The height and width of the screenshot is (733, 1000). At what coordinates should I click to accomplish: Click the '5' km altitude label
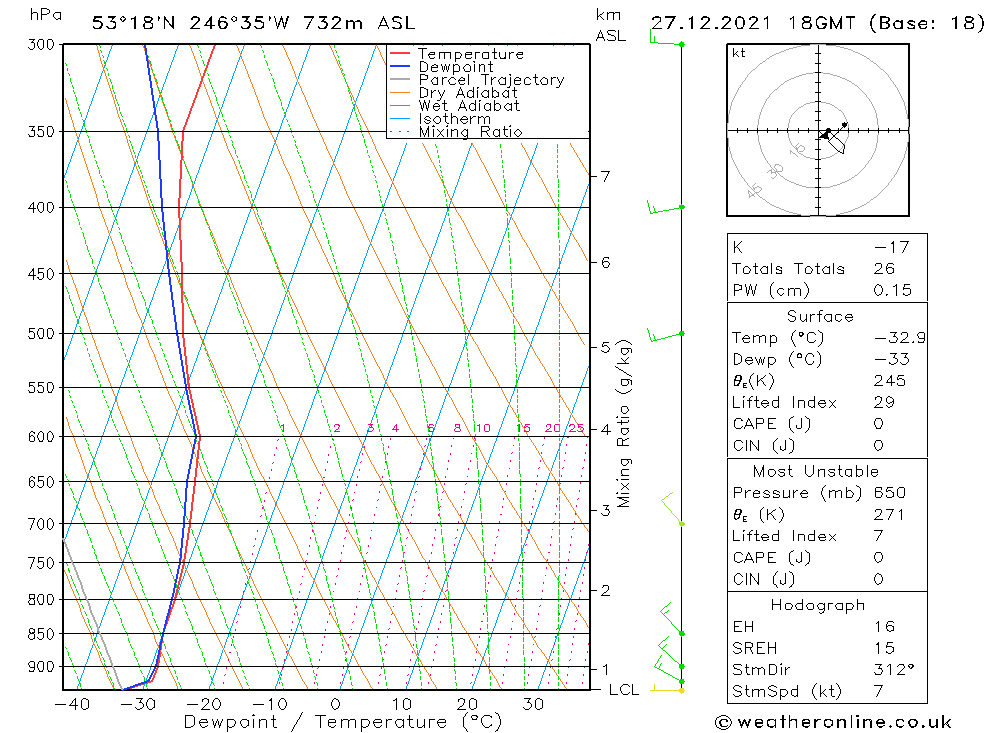click(x=605, y=348)
